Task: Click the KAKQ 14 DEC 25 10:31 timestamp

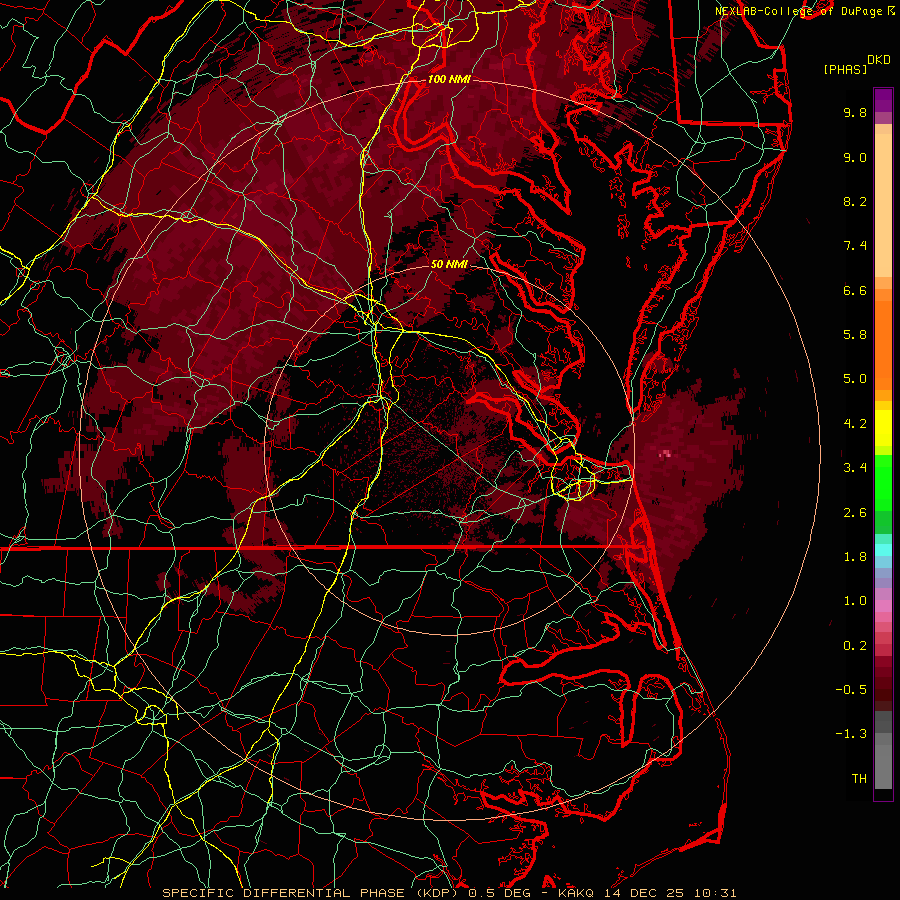Action: (x=647, y=893)
